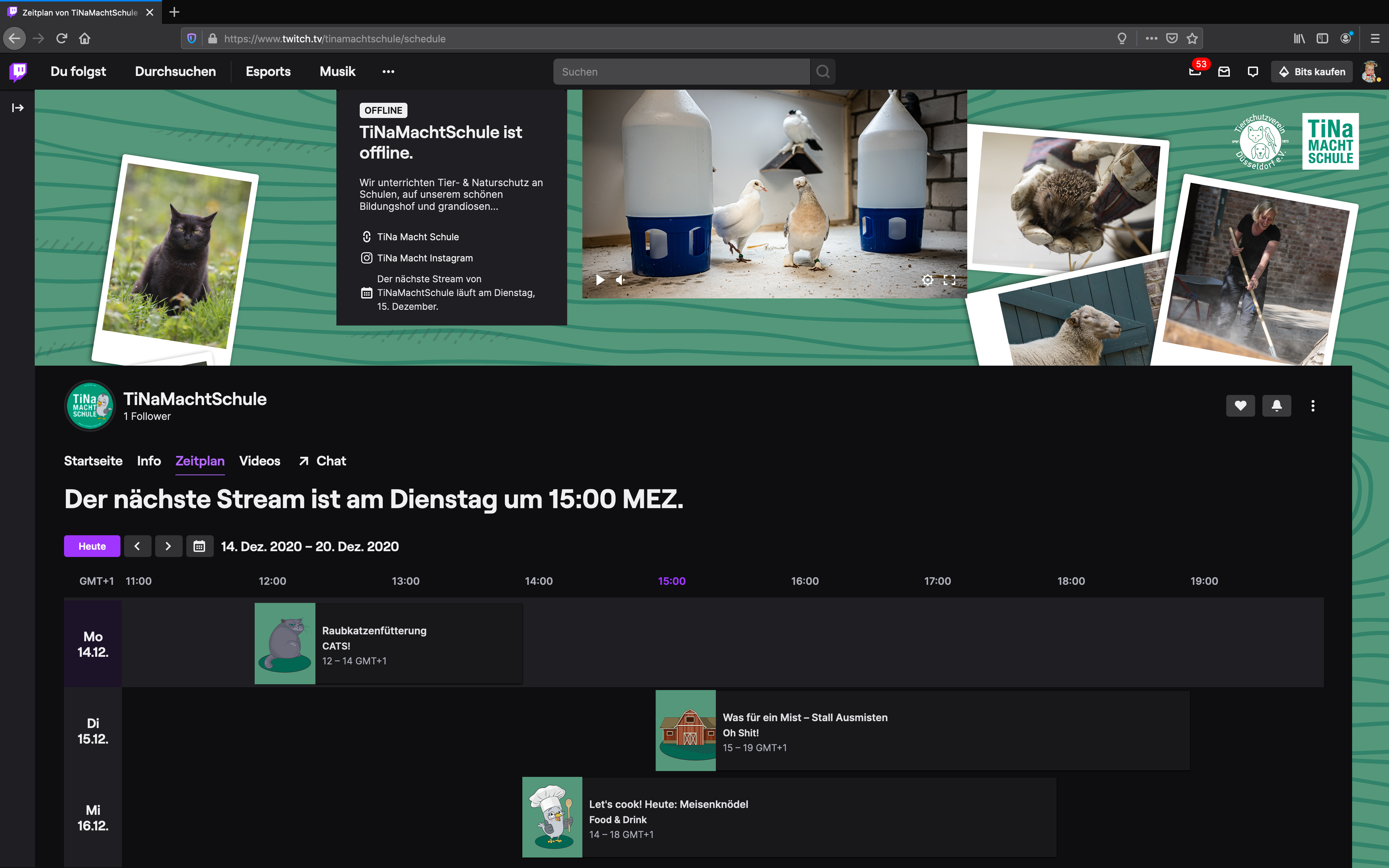Click the search magnifier button
This screenshot has height=868, width=1389.
coord(823,72)
